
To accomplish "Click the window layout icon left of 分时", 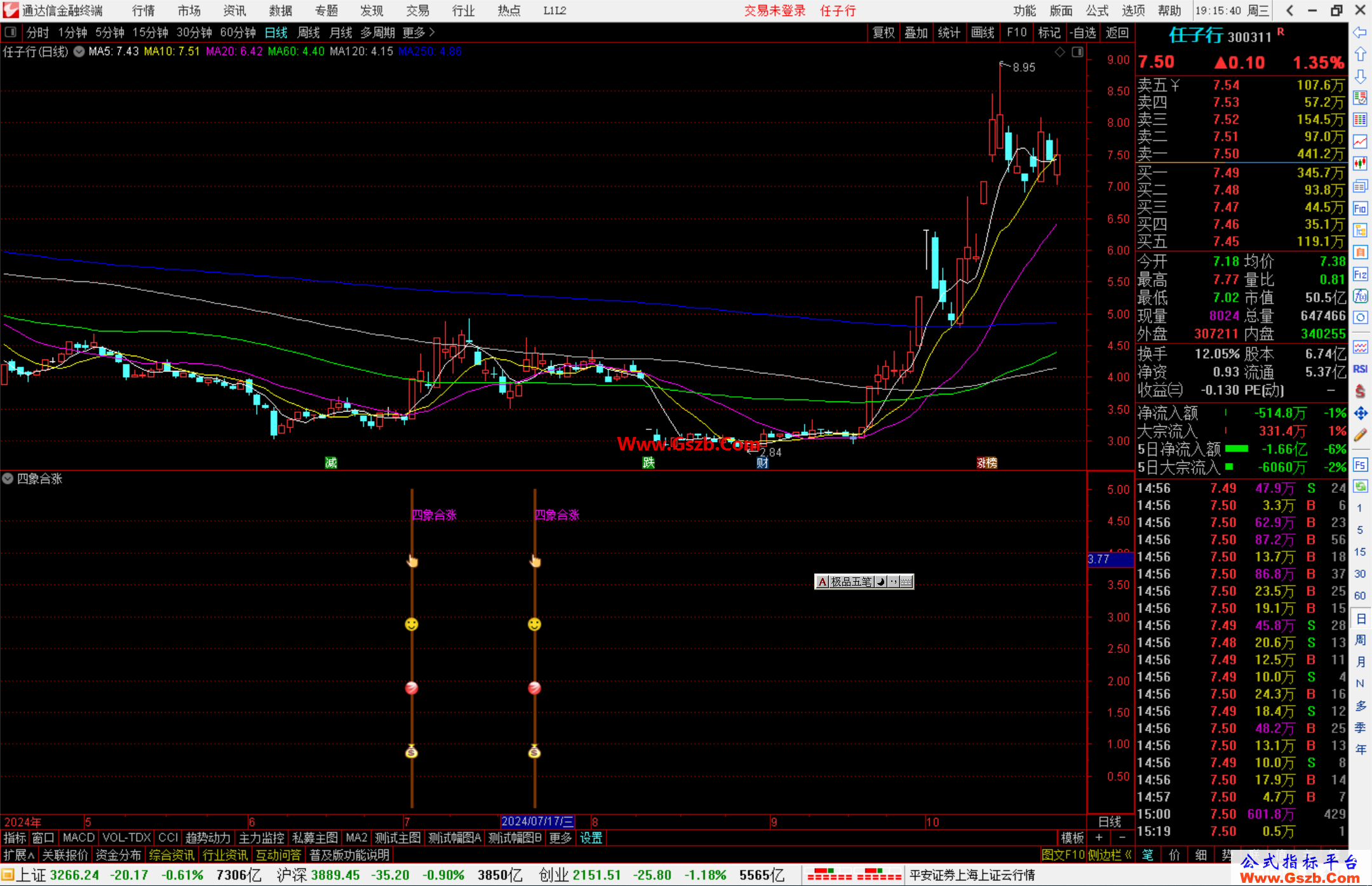I will pos(10,32).
